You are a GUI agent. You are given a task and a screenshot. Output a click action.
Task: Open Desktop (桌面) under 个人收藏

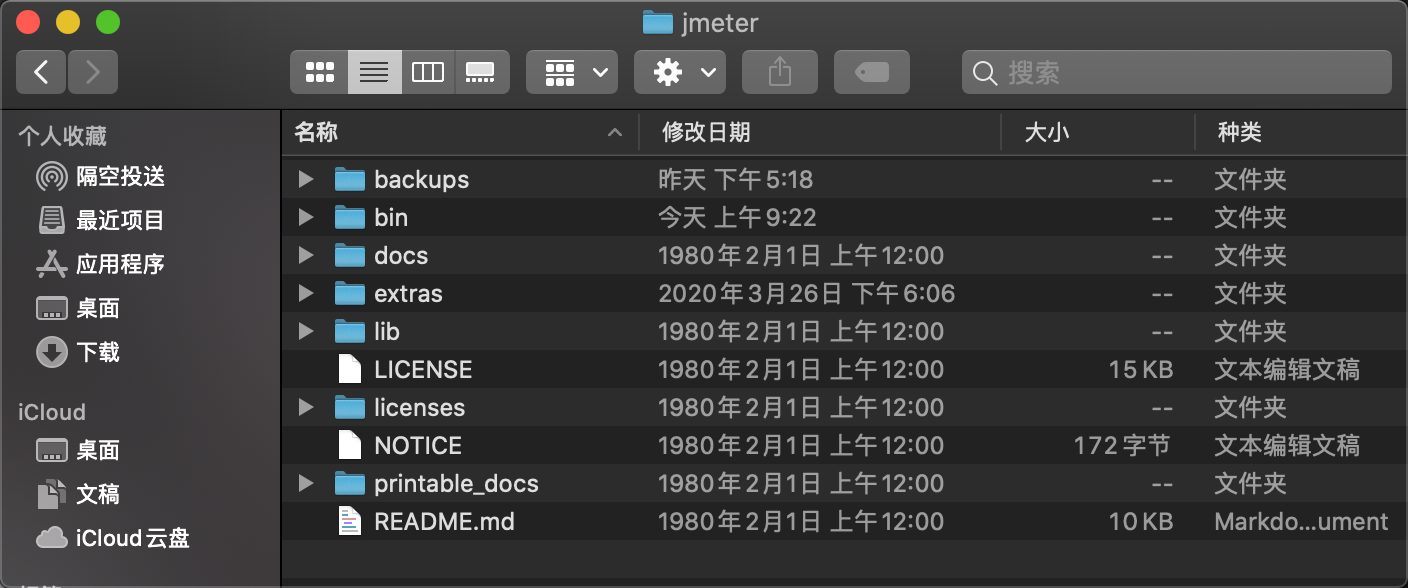pyautogui.click(x=78, y=309)
